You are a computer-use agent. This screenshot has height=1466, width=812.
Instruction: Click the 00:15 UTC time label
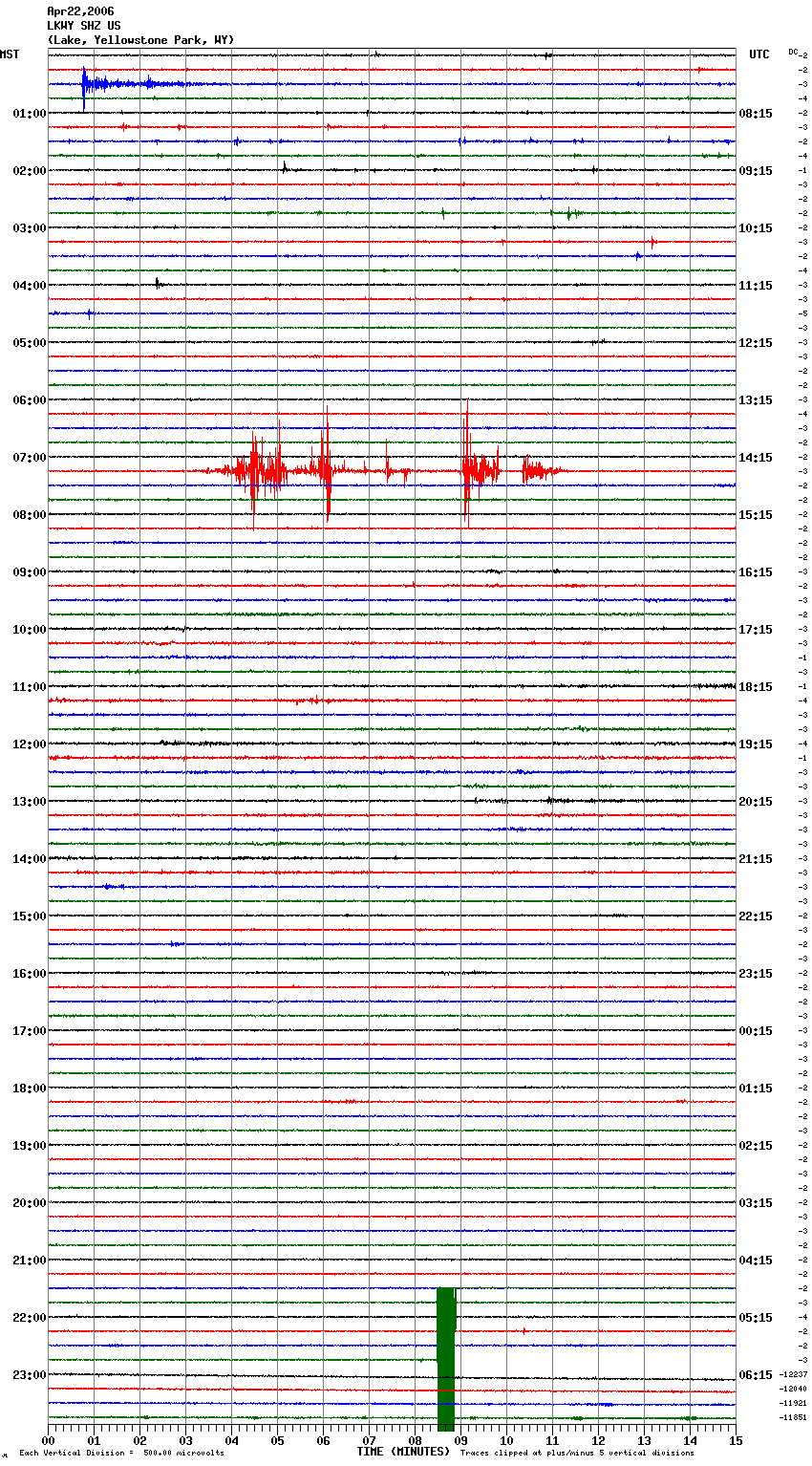(756, 1031)
